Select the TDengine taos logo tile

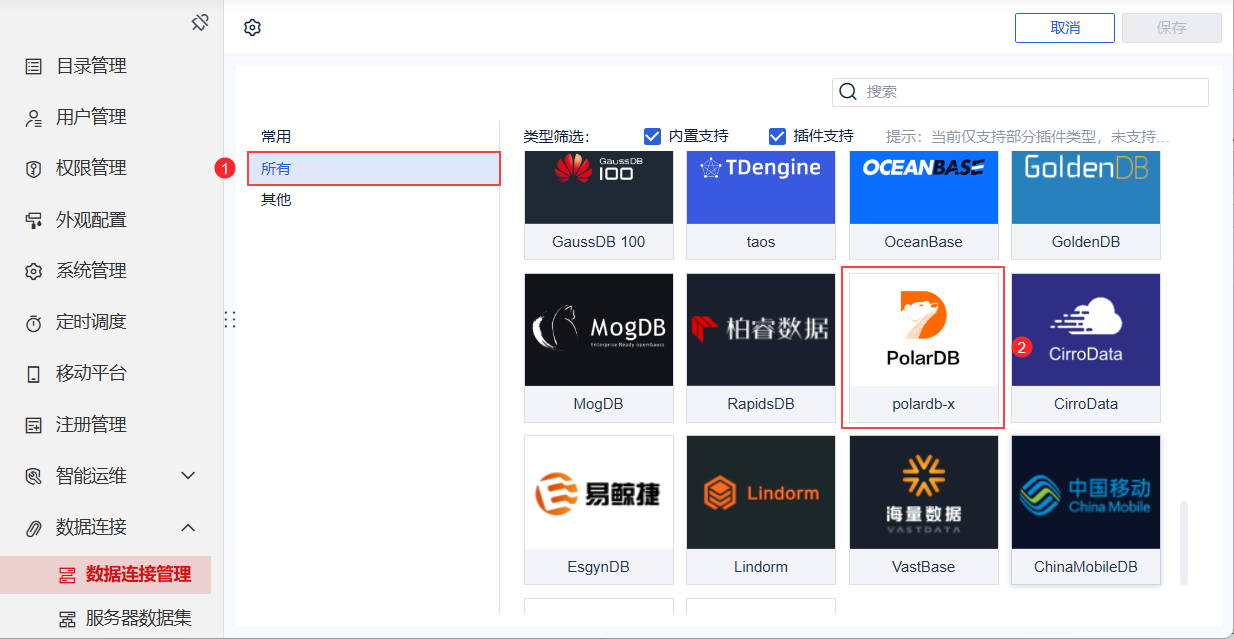761,188
